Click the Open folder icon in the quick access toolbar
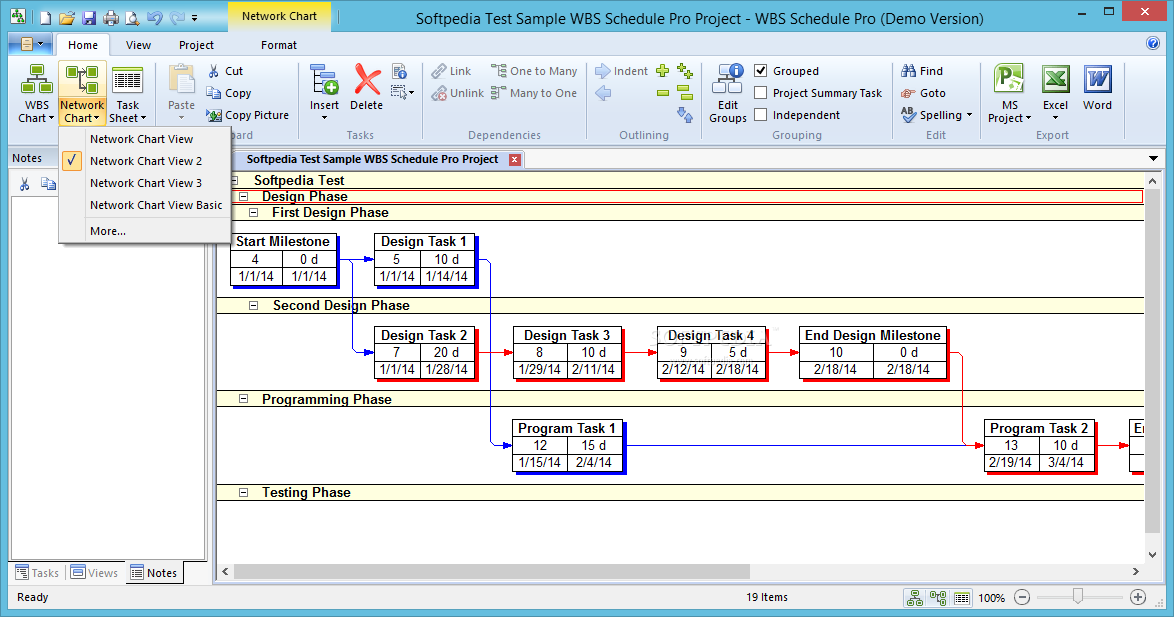 [x=67, y=17]
